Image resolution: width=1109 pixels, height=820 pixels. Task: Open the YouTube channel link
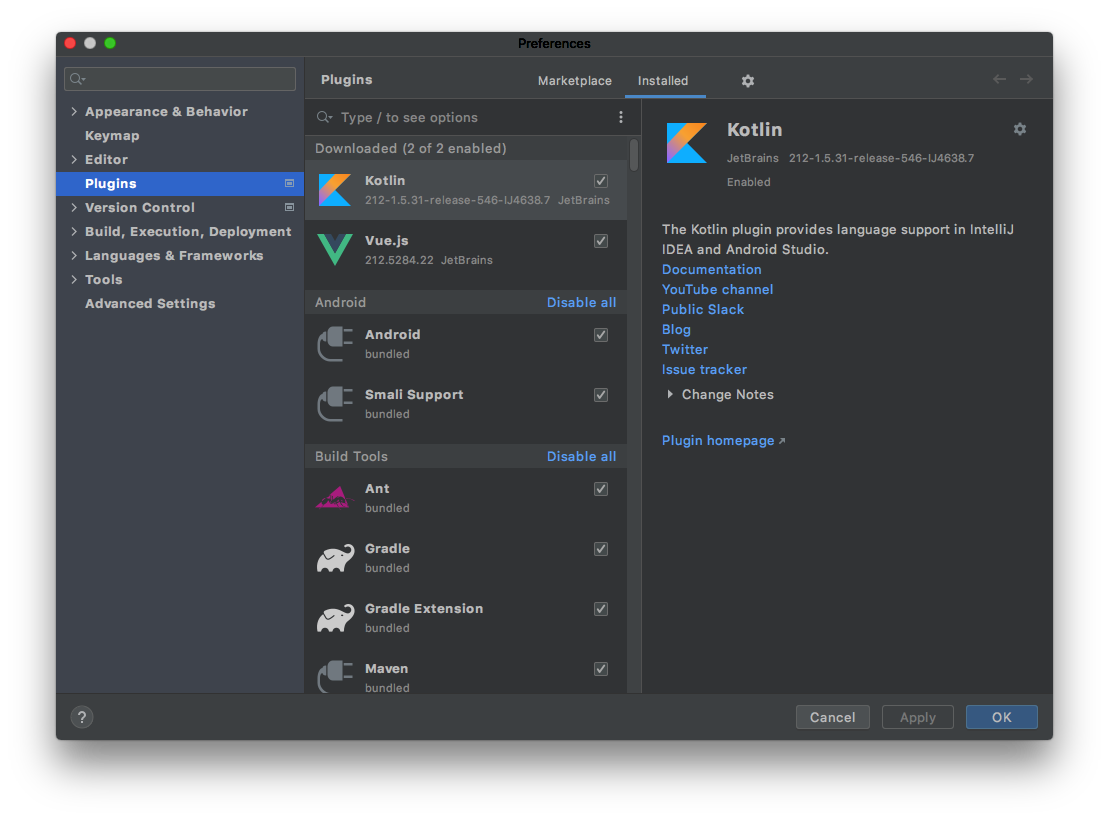717,289
